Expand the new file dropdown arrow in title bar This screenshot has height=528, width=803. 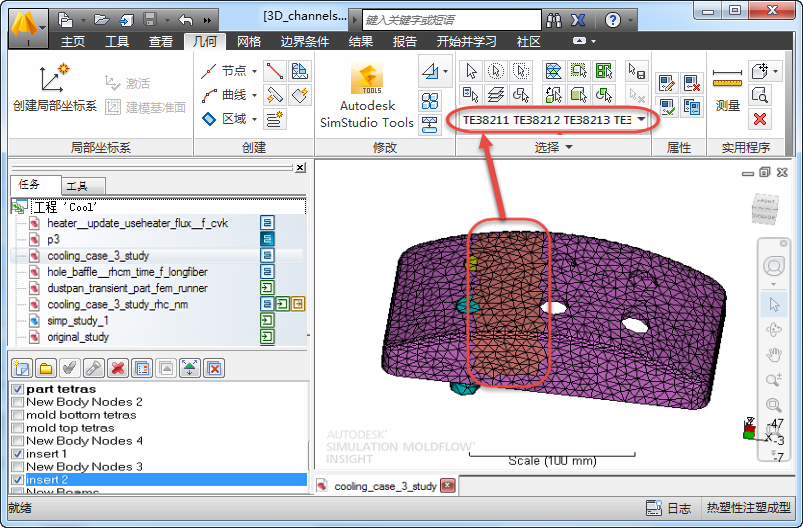[x=83, y=21]
